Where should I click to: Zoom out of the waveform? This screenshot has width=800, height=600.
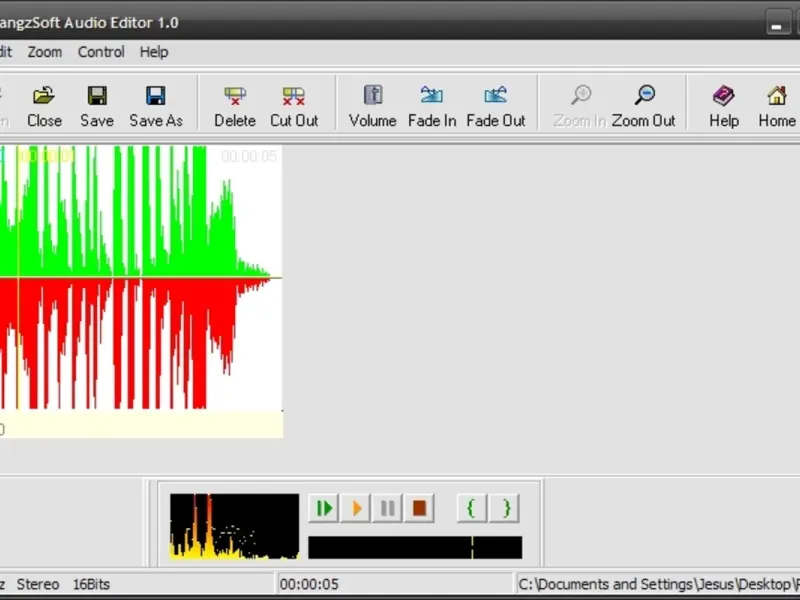[x=644, y=106]
